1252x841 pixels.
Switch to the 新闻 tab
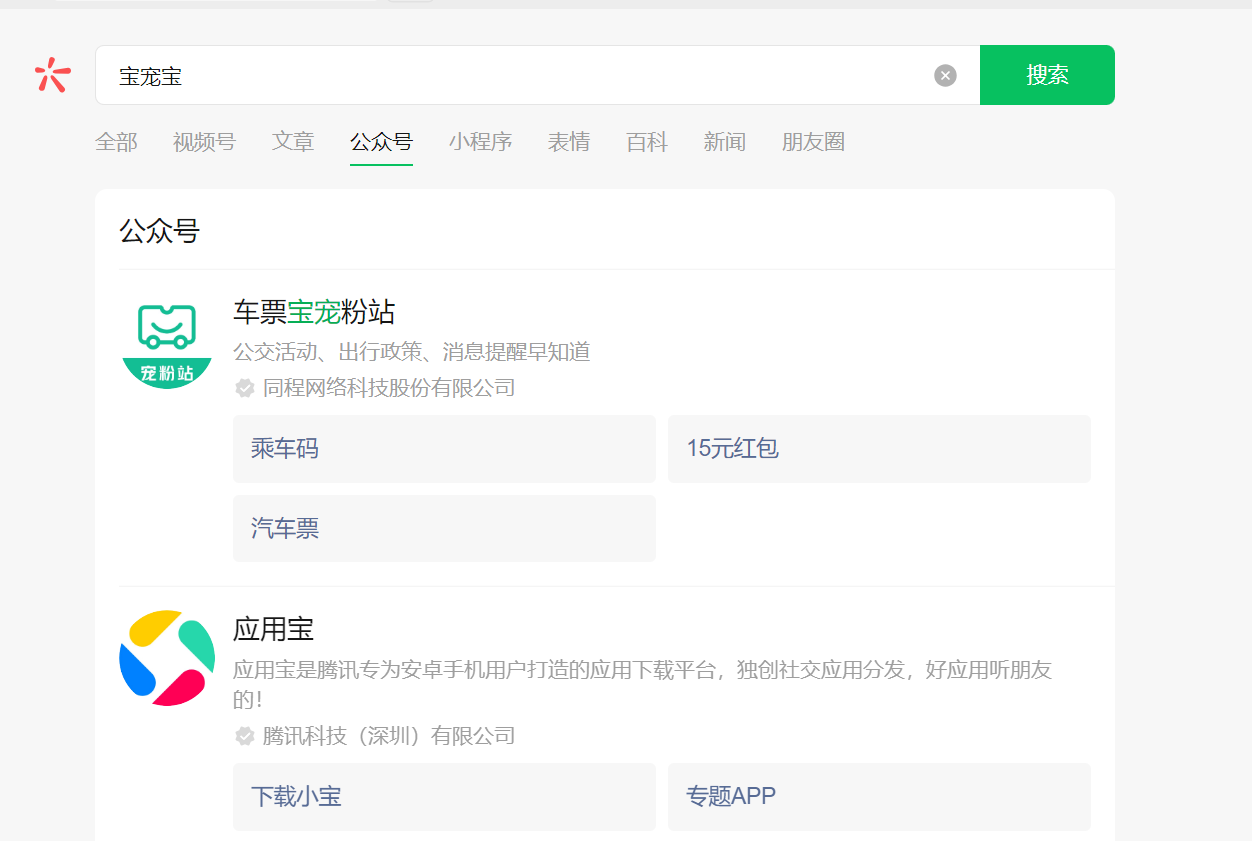coord(725,142)
